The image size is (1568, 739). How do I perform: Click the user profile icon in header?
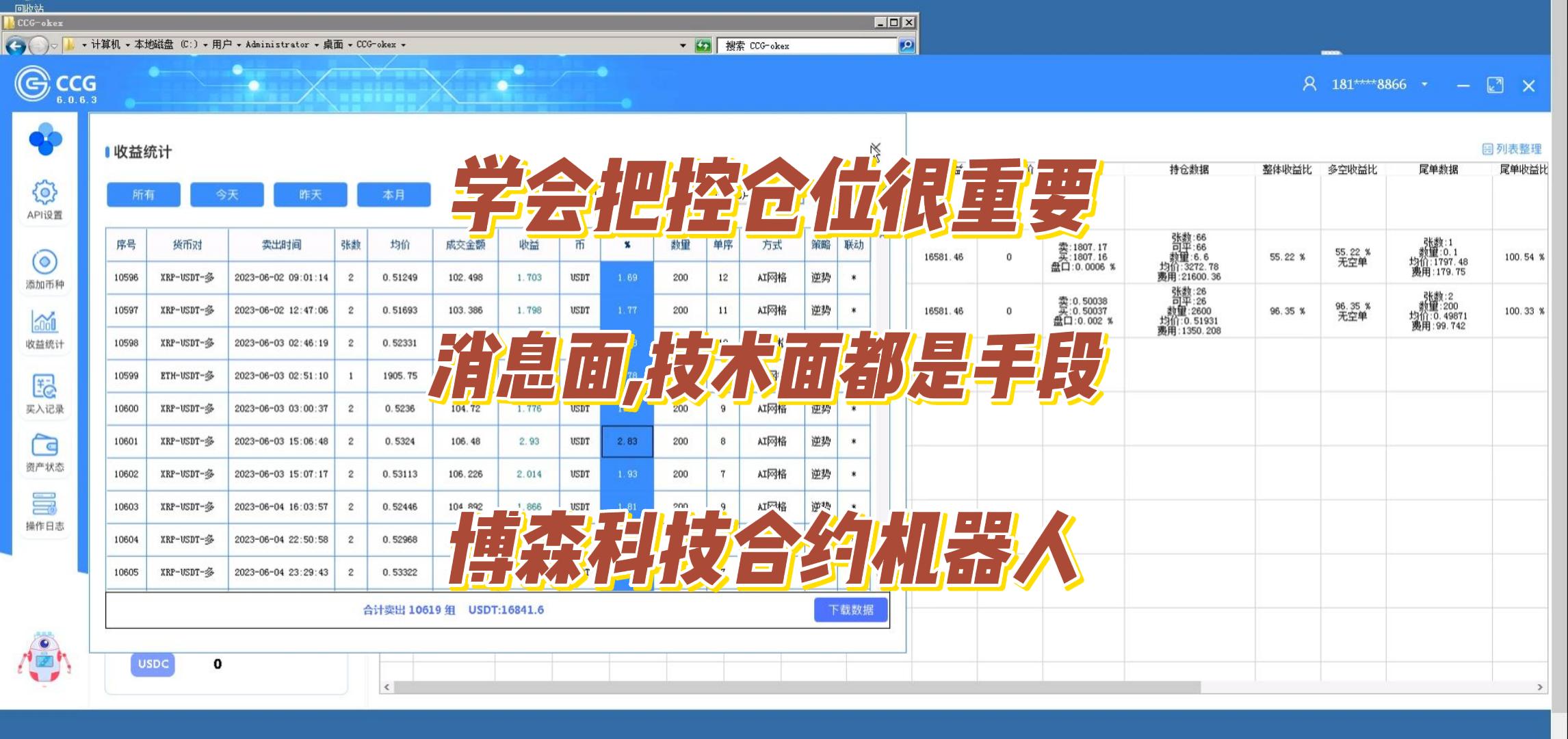click(x=1309, y=84)
